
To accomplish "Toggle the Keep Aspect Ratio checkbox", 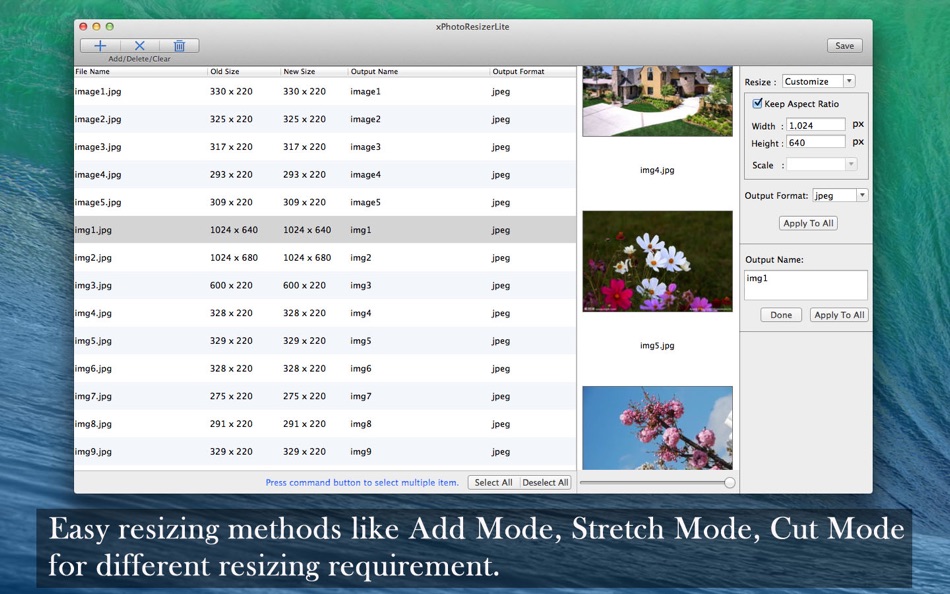I will coord(757,104).
